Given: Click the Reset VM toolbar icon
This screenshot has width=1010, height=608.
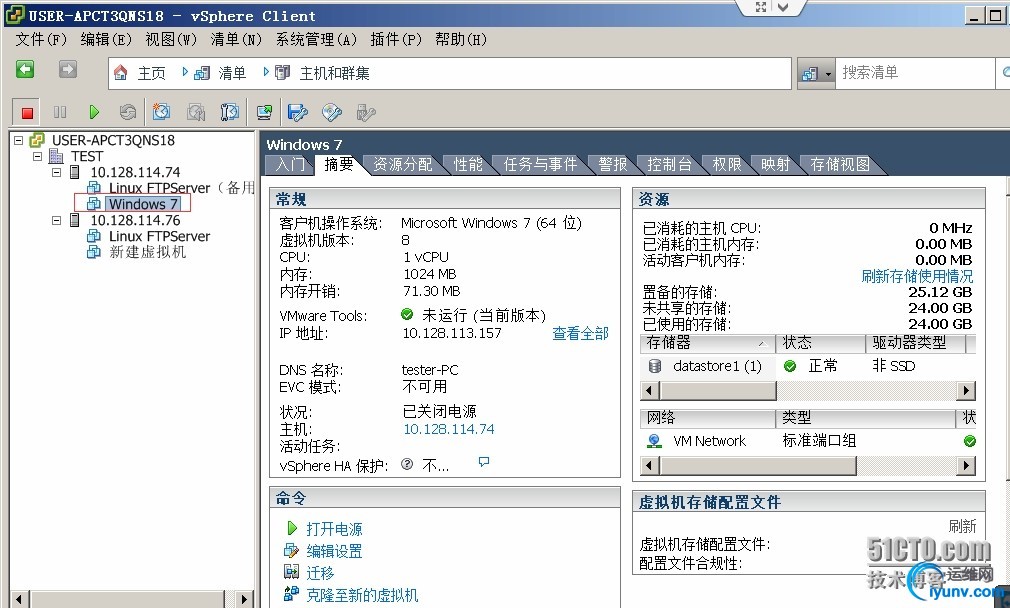Looking at the screenshot, I should click(x=128, y=113).
